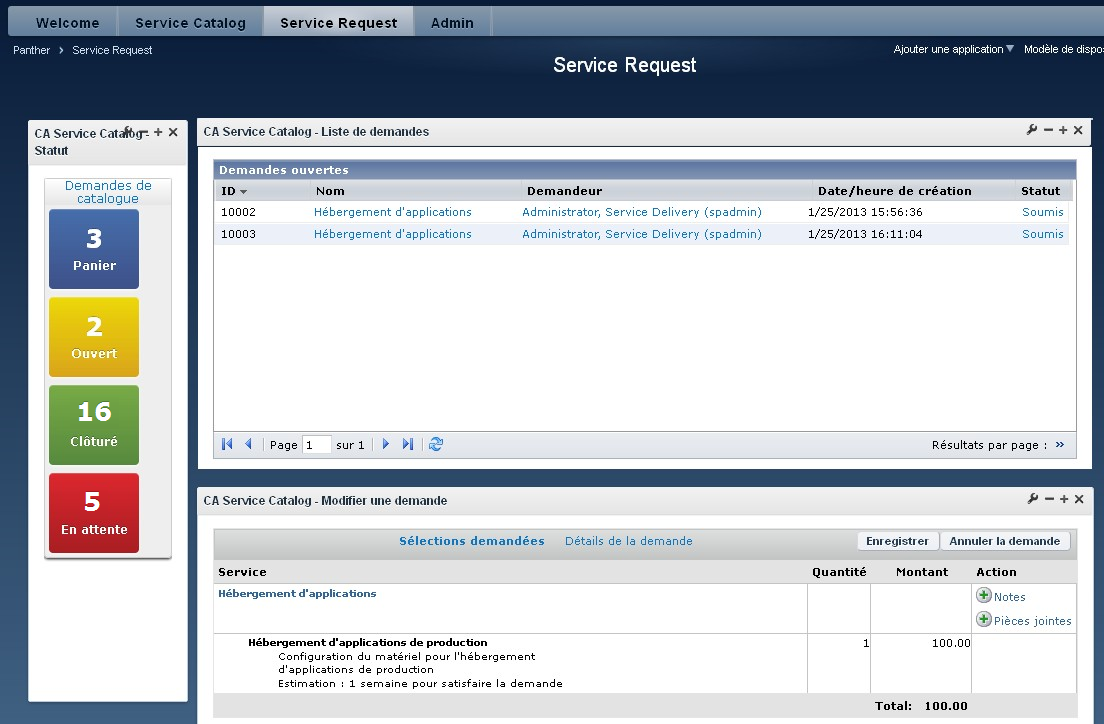Click Administrator requester link in row 10002

[x=641, y=212]
